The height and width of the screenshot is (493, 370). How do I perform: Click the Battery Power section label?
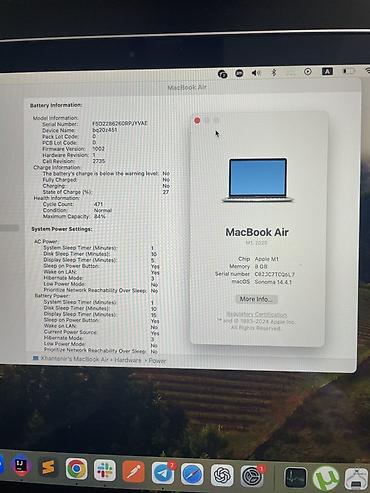52,296
